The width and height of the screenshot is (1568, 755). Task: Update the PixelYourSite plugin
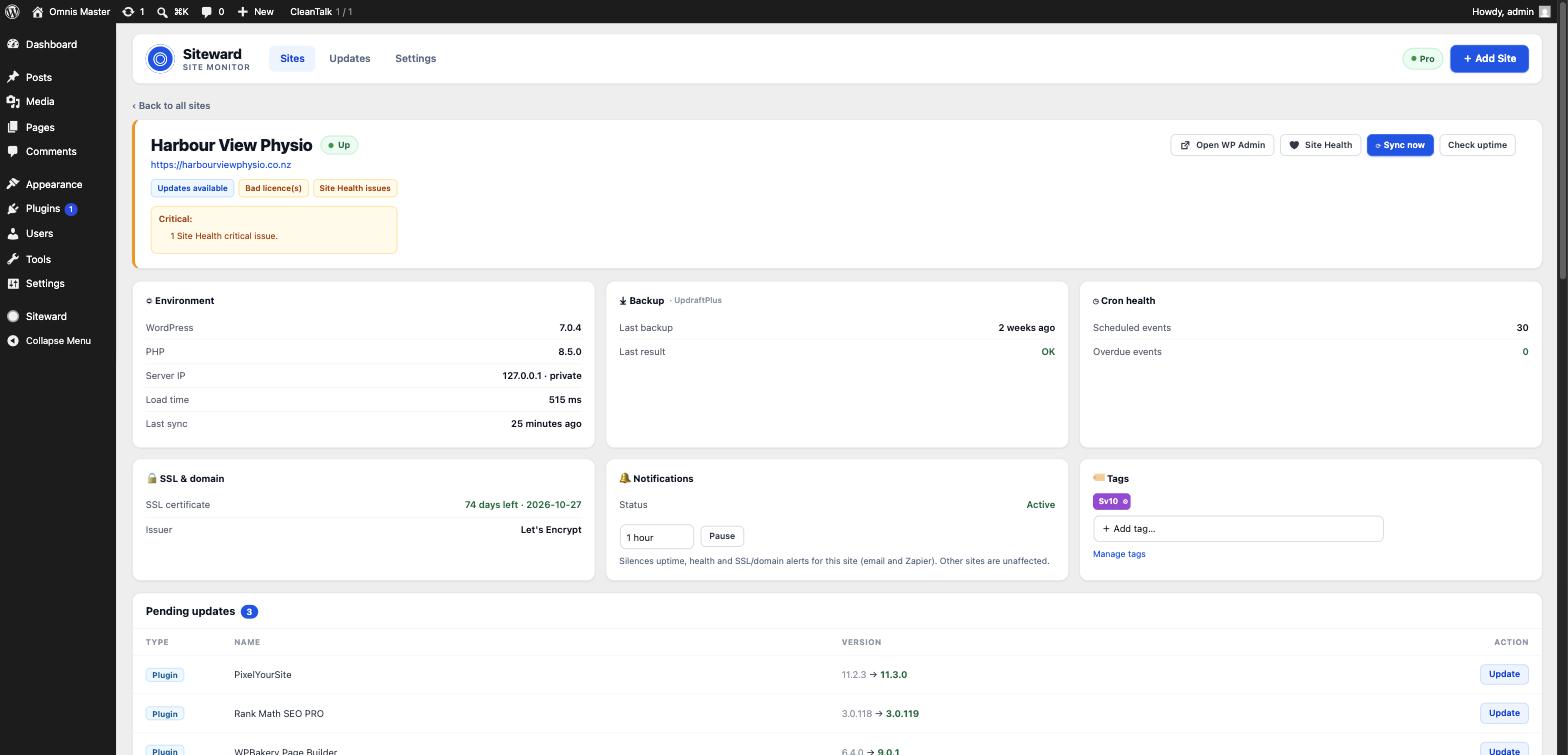(1504, 674)
